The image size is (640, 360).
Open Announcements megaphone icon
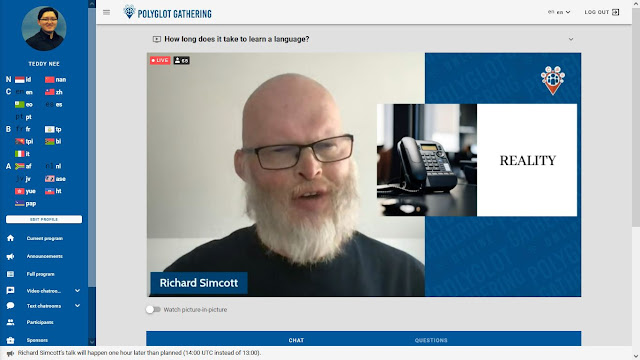click(x=10, y=256)
